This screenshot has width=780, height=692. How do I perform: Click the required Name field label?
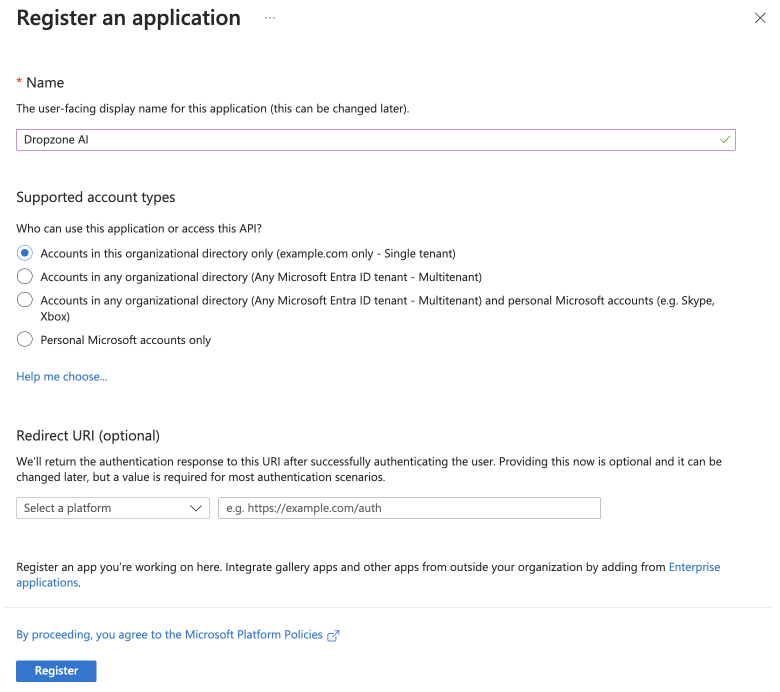(x=45, y=82)
